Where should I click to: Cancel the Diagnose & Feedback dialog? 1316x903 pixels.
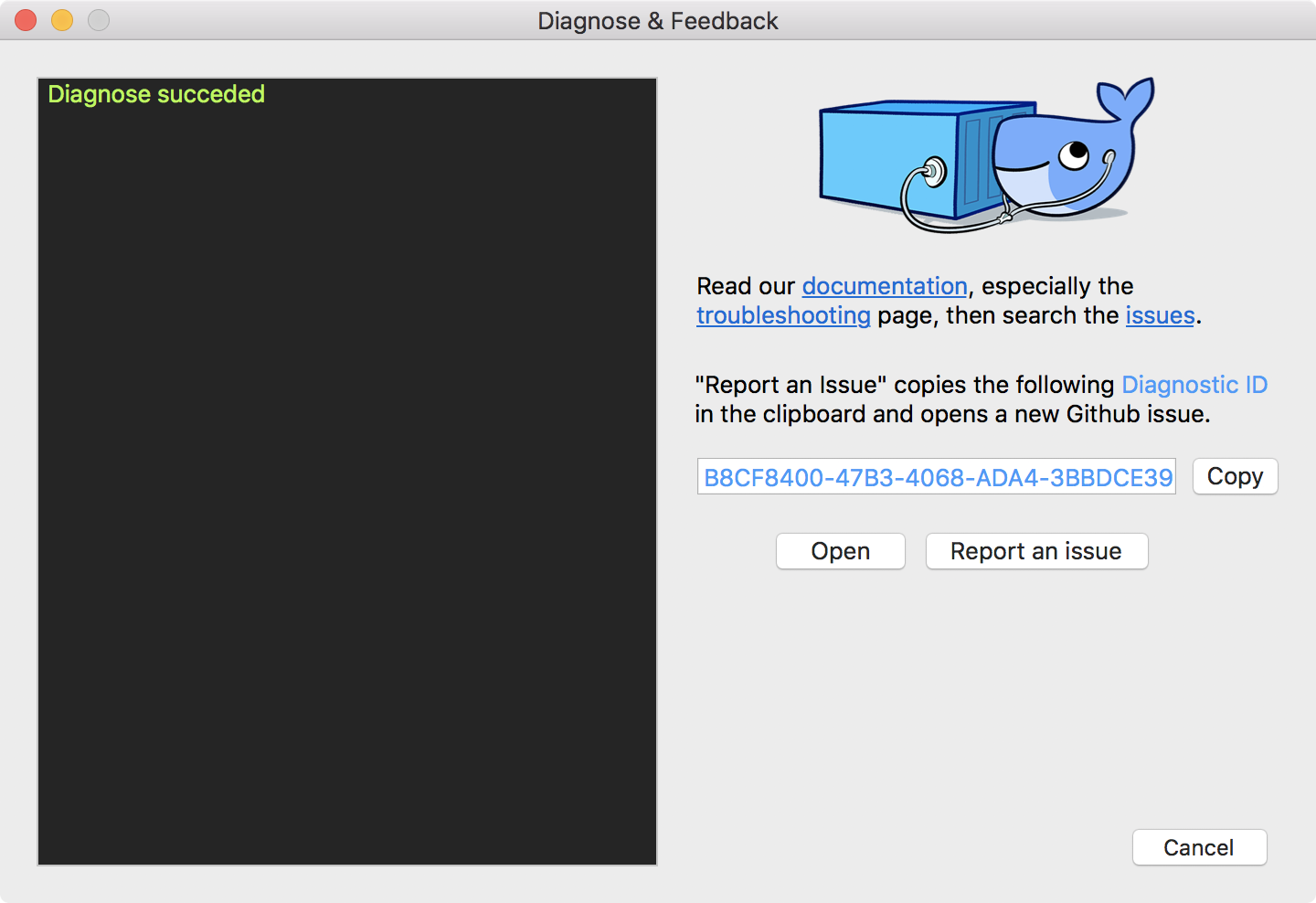pyautogui.click(x=1199, y=847)
